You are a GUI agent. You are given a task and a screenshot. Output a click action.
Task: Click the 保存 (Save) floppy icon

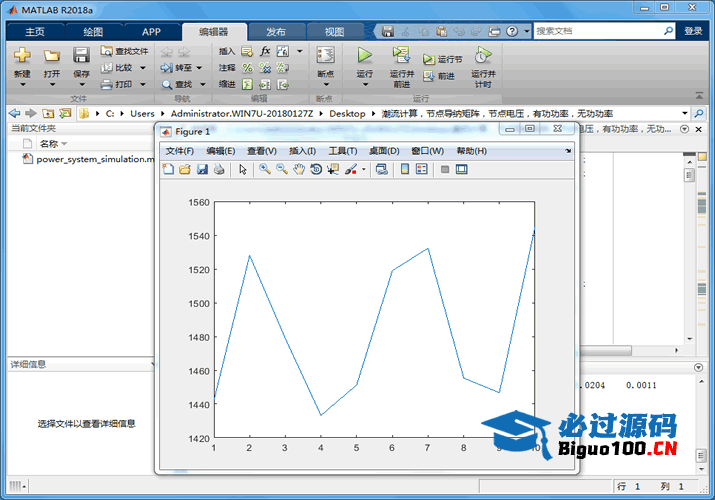(81, 56)
